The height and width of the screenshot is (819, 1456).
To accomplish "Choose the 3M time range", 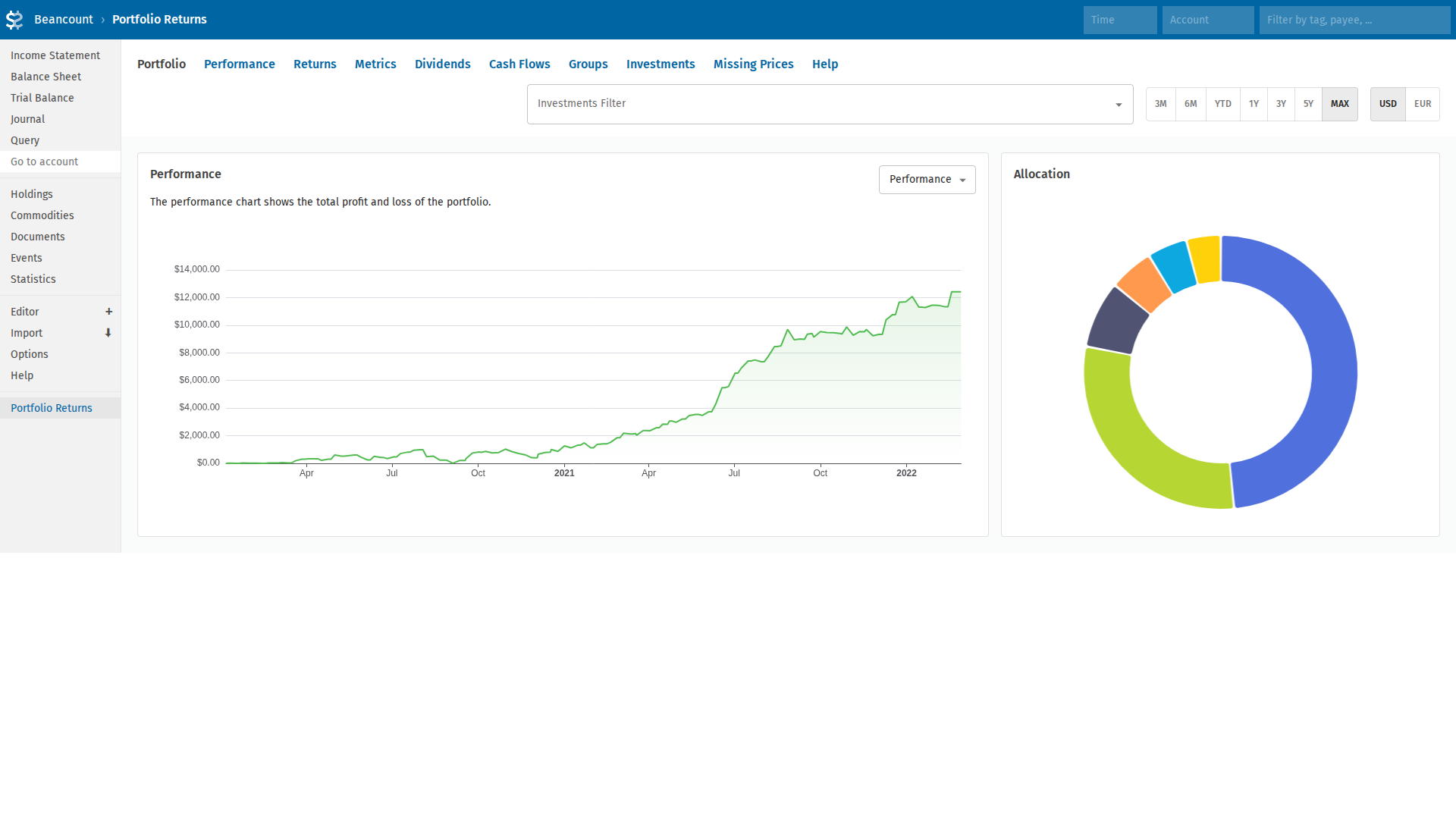I will click(1160, 104).
